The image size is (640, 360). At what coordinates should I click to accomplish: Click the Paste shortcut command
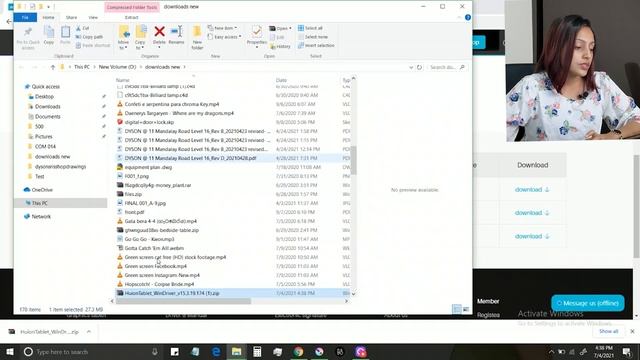pyautogui.click(x=93, y=45)
